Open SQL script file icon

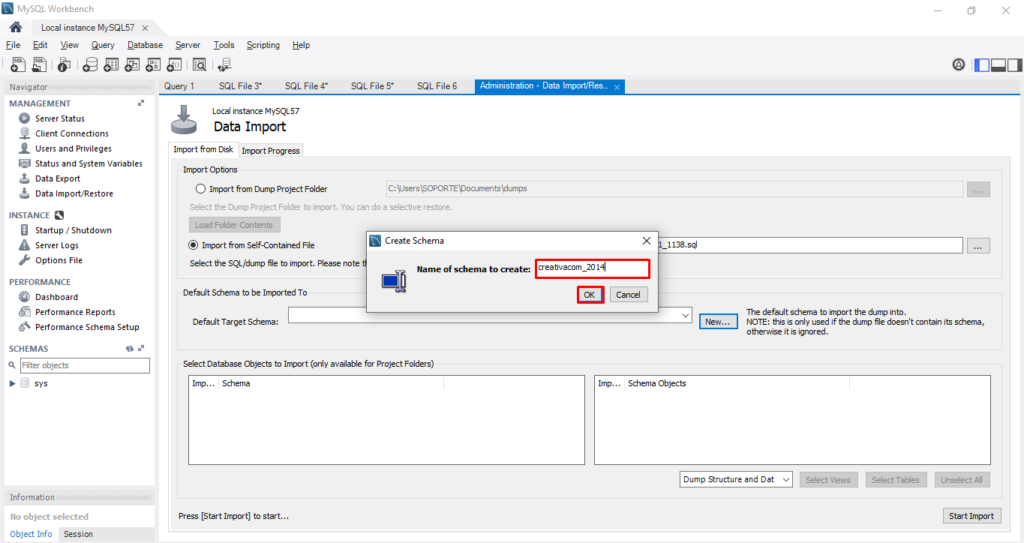pyautogui.click(x=40, y=65)
